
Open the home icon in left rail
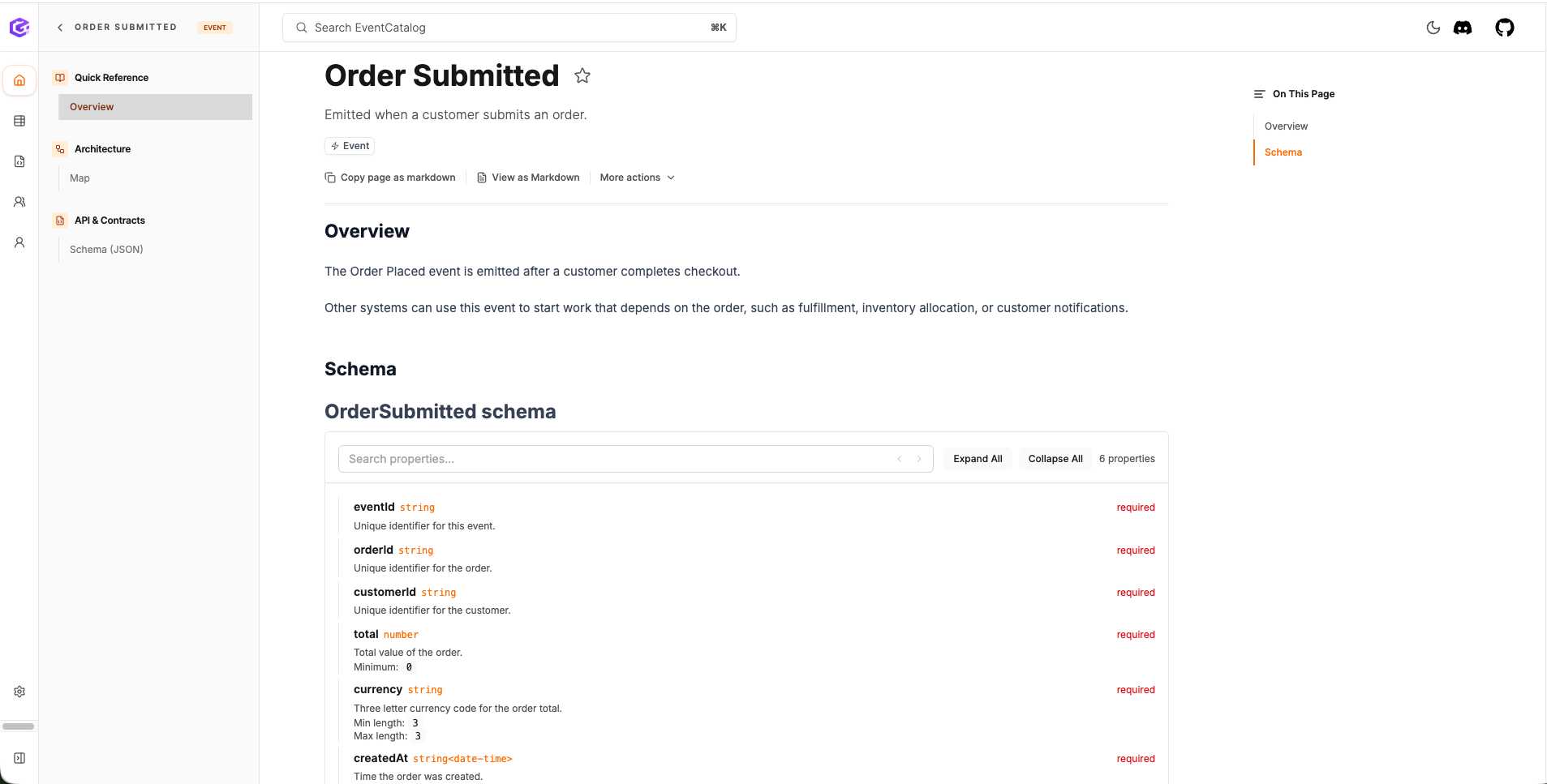tap(19, 80)
